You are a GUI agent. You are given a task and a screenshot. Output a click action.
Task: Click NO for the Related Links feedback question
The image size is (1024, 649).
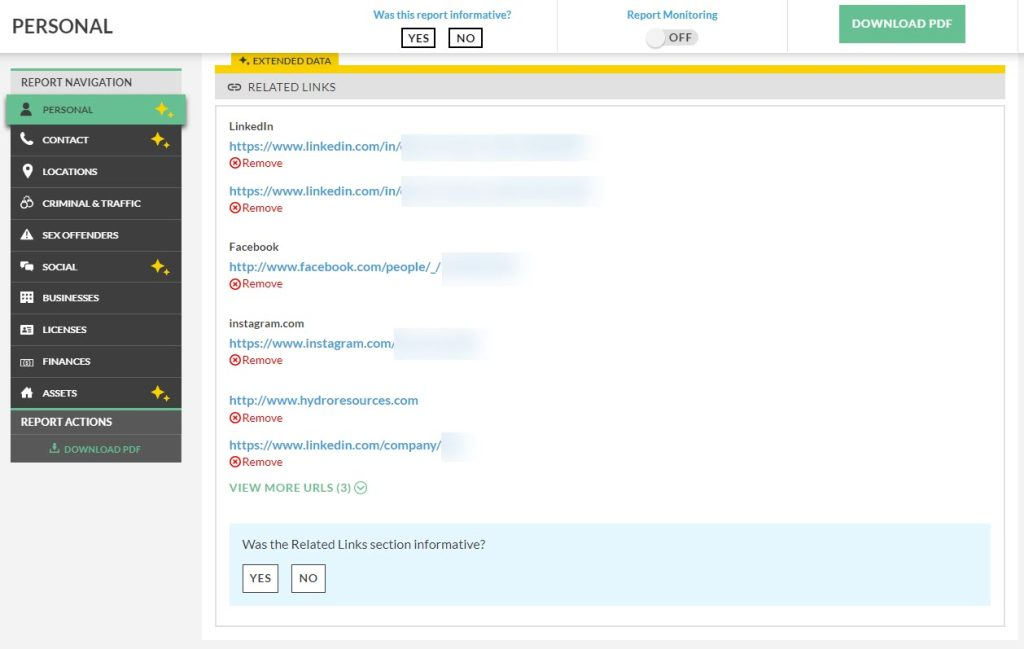pyautogui.click(x=307, y=578)
